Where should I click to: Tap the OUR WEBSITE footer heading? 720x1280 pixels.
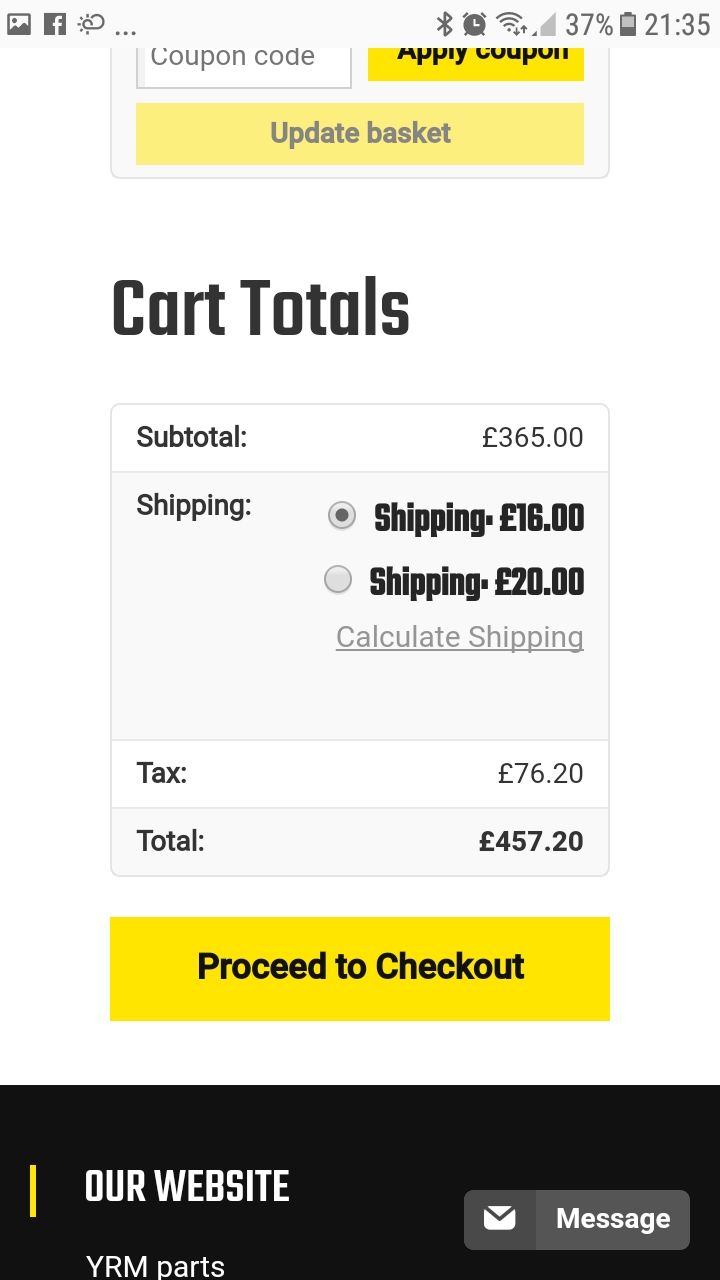coord(187,1187)
